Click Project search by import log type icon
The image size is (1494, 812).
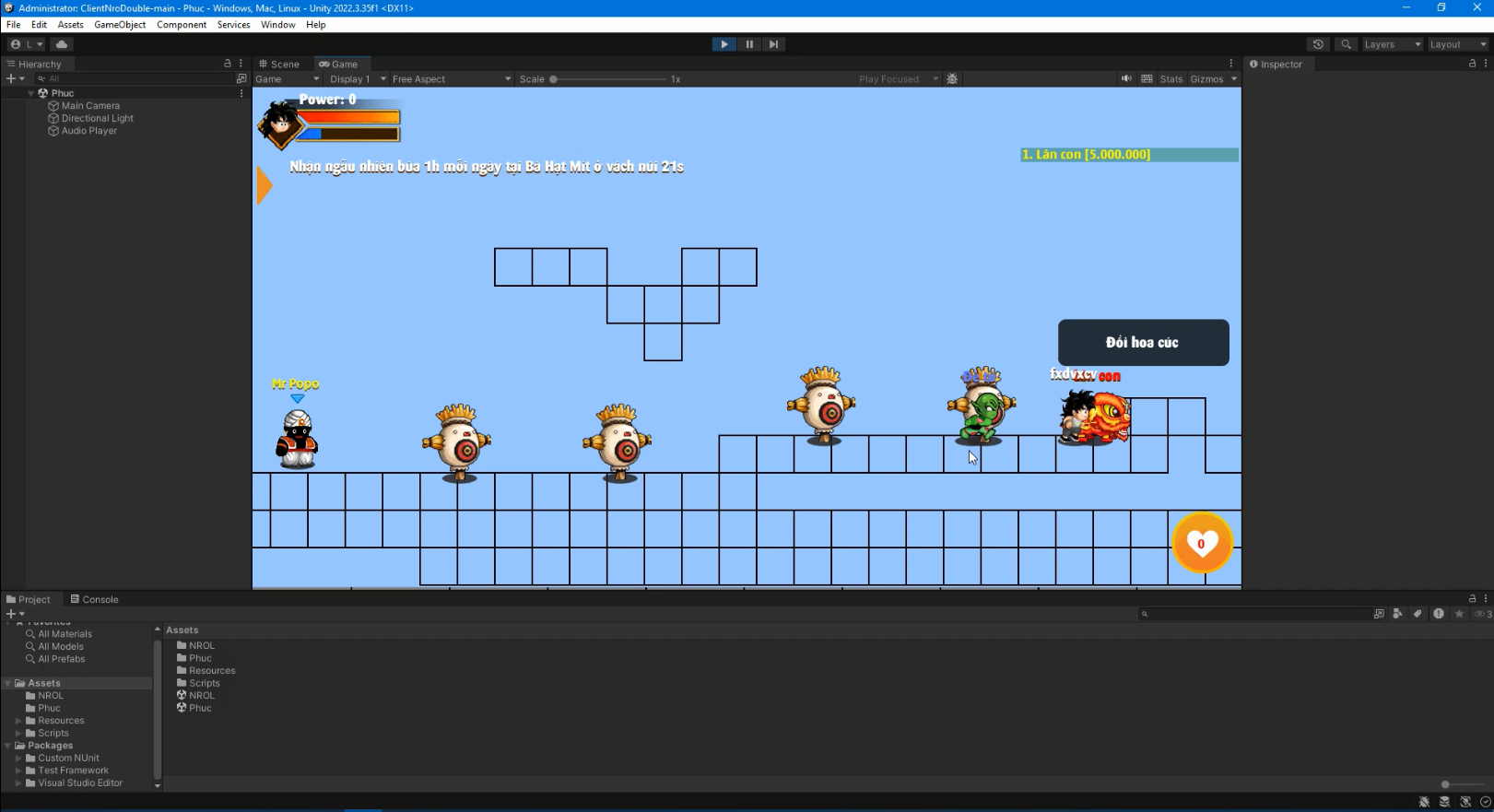point(1439,614)
